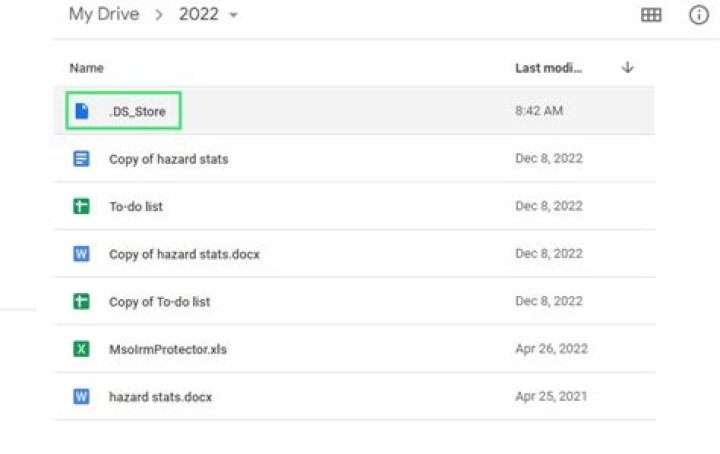Select the To-do list spreadsheet name
Screen dimensions: 720x454
136,206
